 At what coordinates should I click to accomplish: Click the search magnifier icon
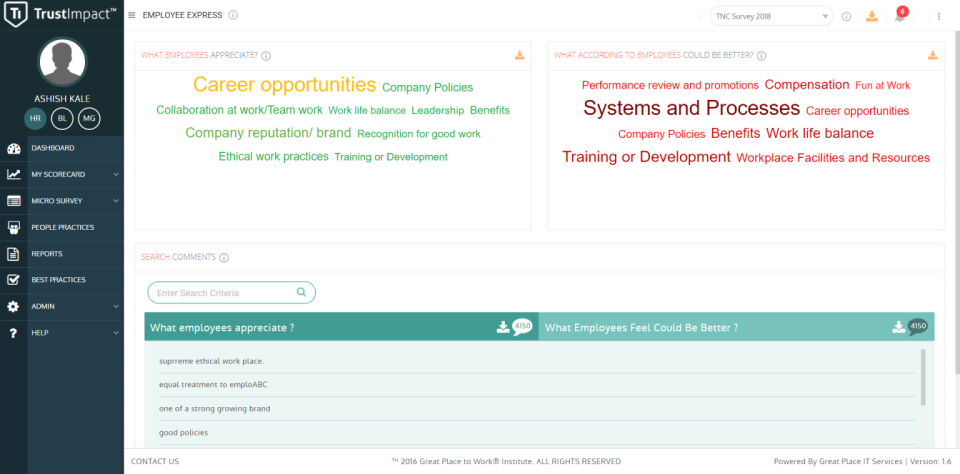301,292
